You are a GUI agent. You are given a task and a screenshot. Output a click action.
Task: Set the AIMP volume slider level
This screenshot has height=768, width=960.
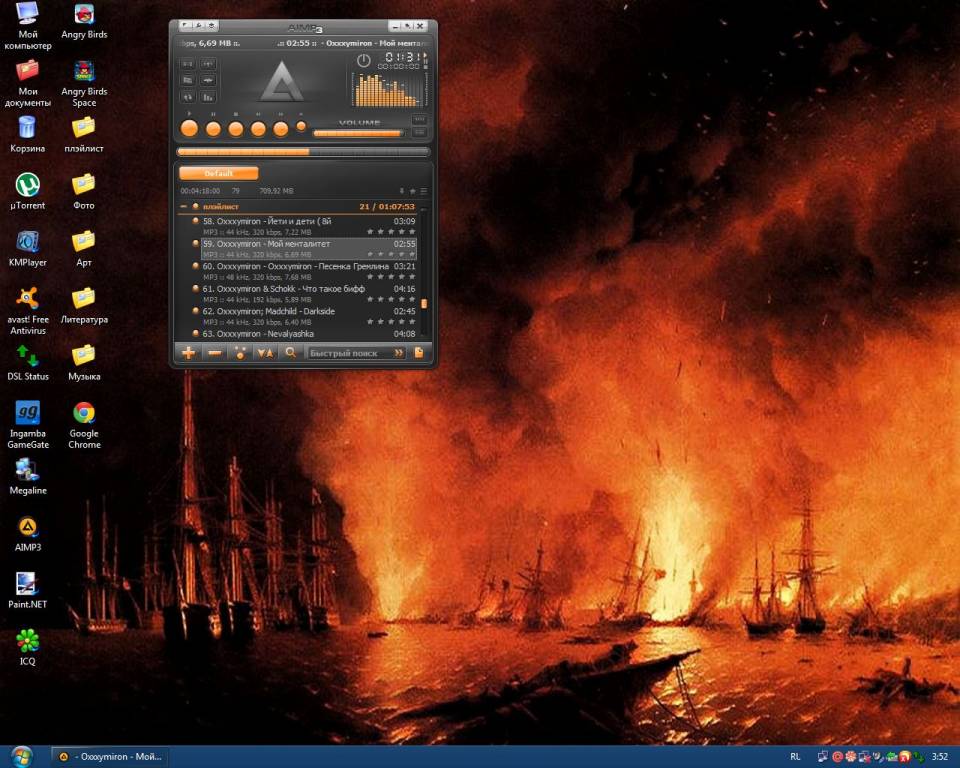tap(358, 133)
